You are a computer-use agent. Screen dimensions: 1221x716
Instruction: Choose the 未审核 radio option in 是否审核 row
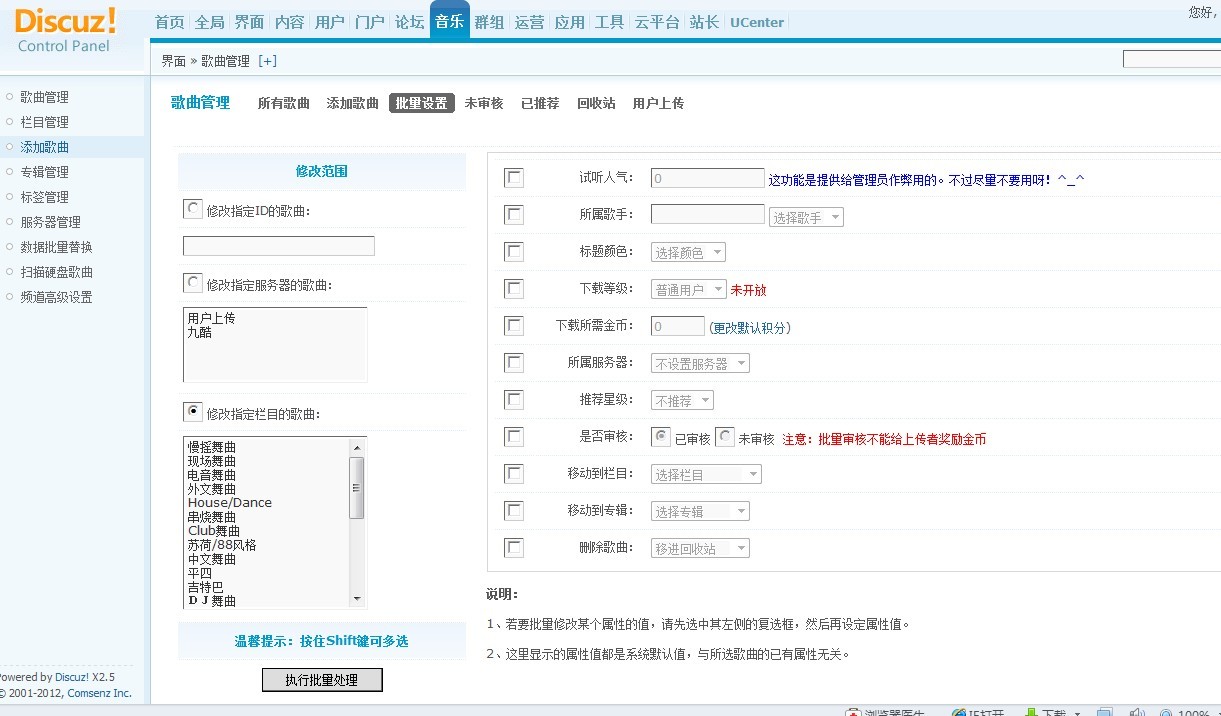pos(725,437)
